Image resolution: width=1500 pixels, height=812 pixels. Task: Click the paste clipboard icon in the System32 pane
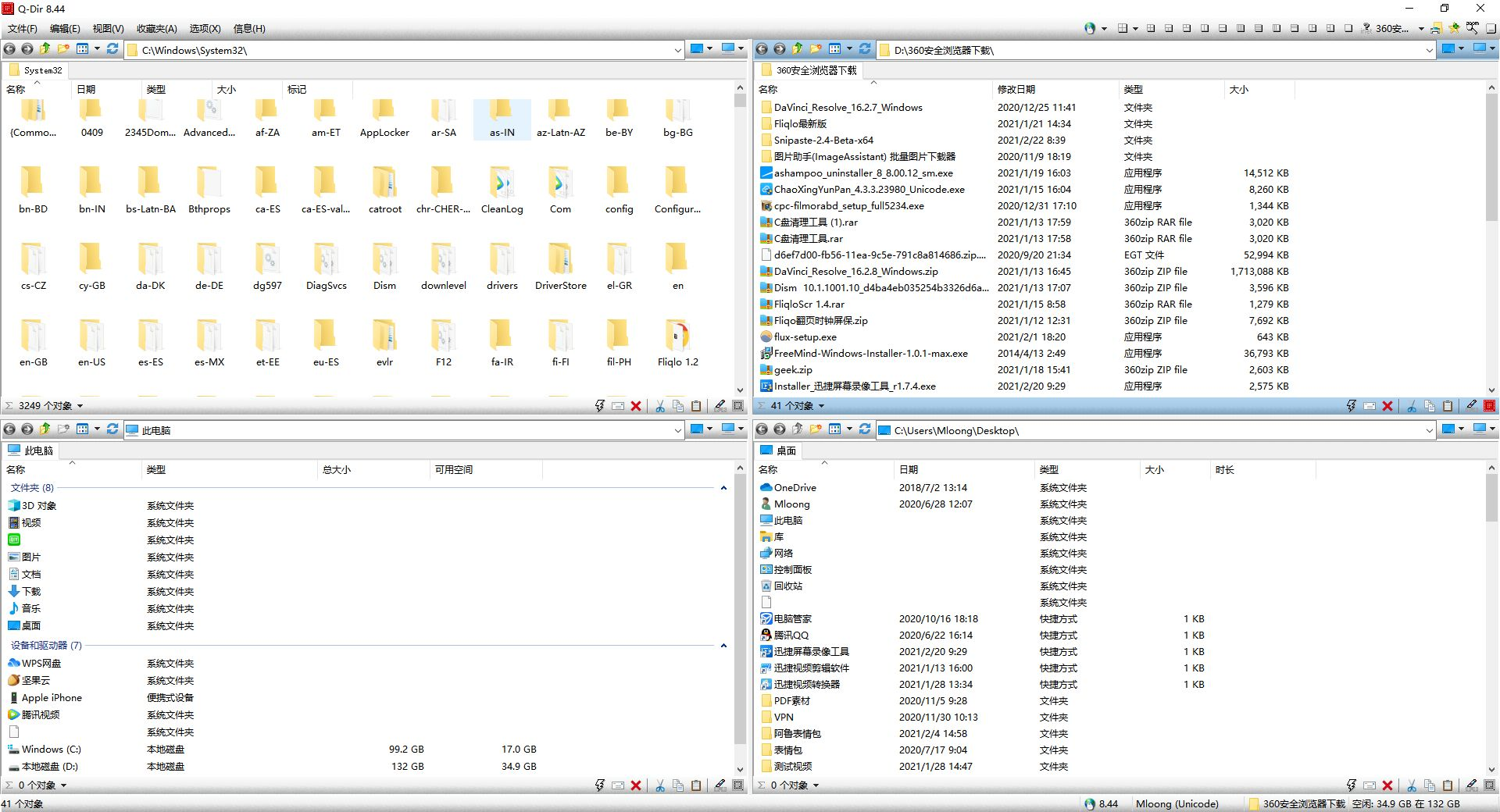696,406
